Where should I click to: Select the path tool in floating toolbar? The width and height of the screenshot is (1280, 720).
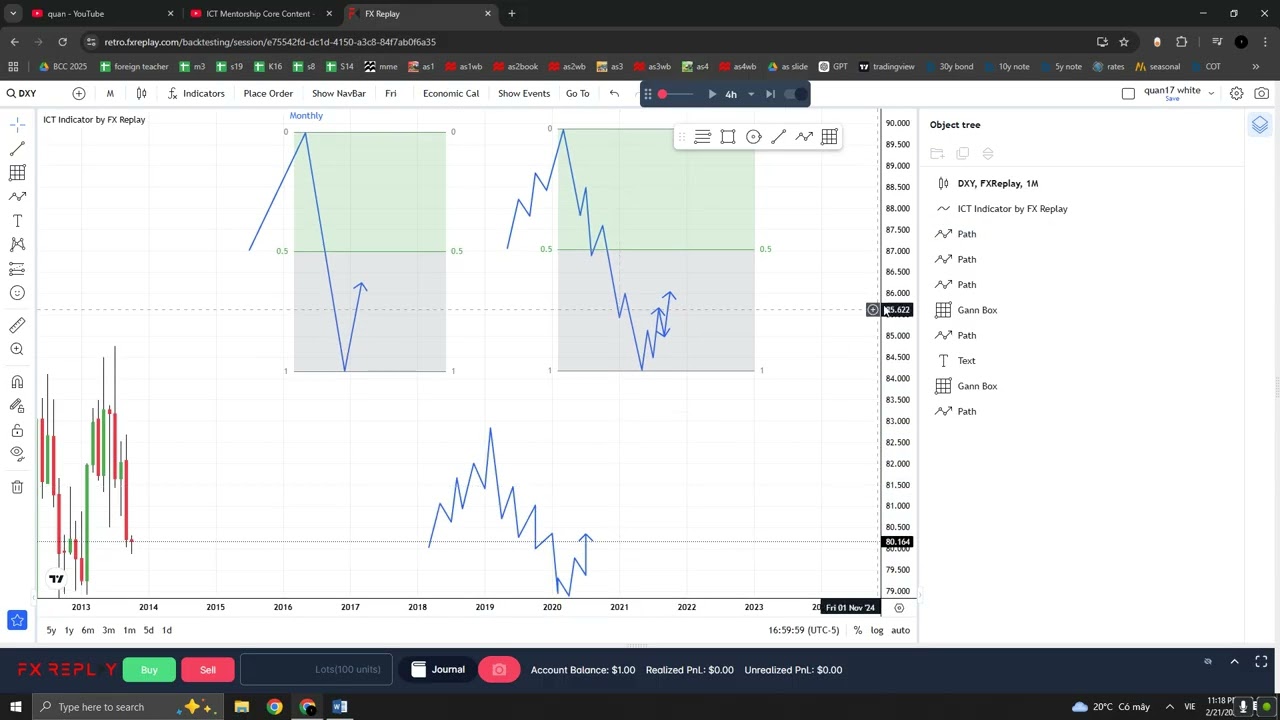coord(804,137)
